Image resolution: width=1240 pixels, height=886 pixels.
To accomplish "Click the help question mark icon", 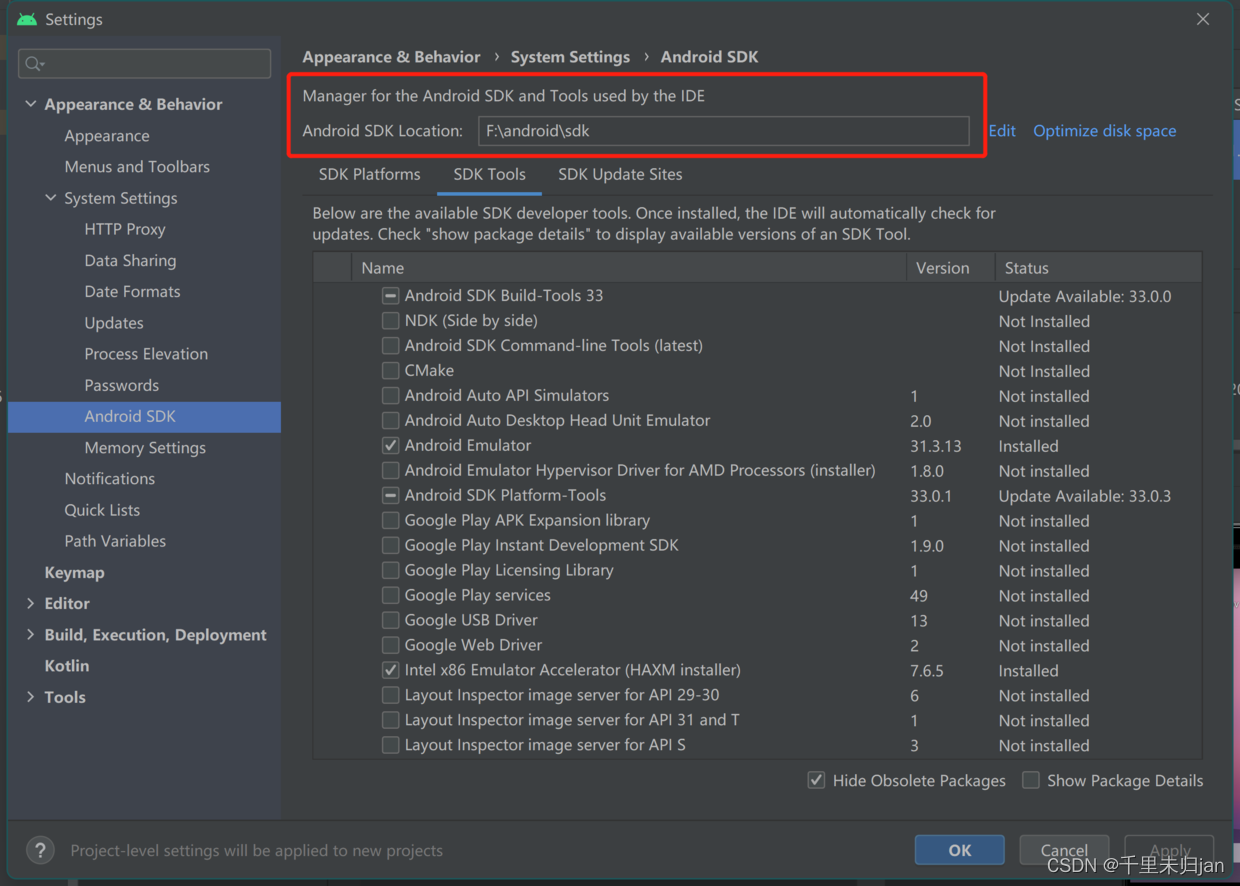I will pos(40,850).
